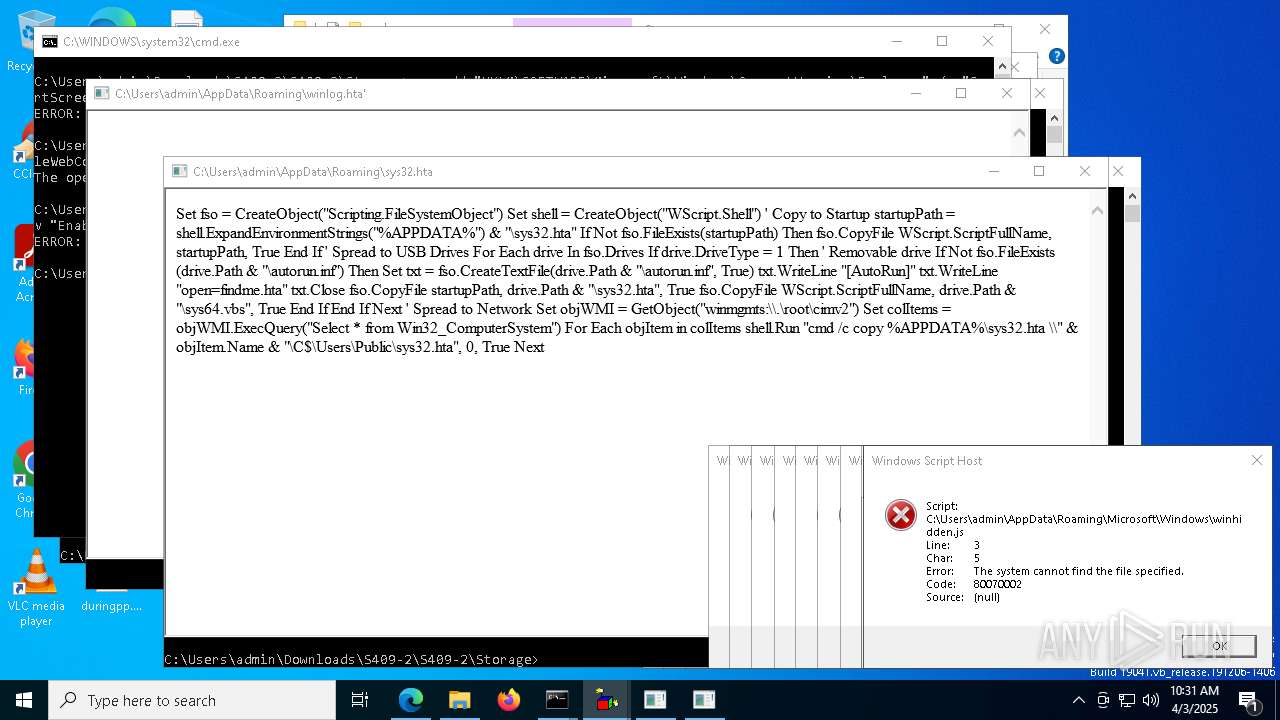The height and width of the screenshot is (720, 1280).
Task: Open Task View from the taskbar
Action: click(x=360, y=700)
